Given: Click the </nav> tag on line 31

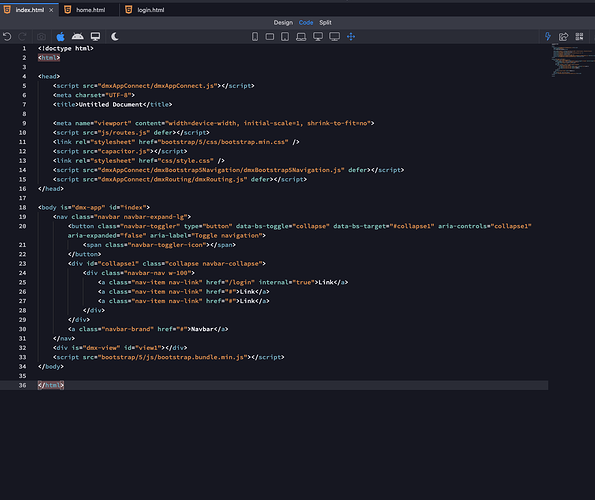Looking at the screenshot, I should point(64,338).
